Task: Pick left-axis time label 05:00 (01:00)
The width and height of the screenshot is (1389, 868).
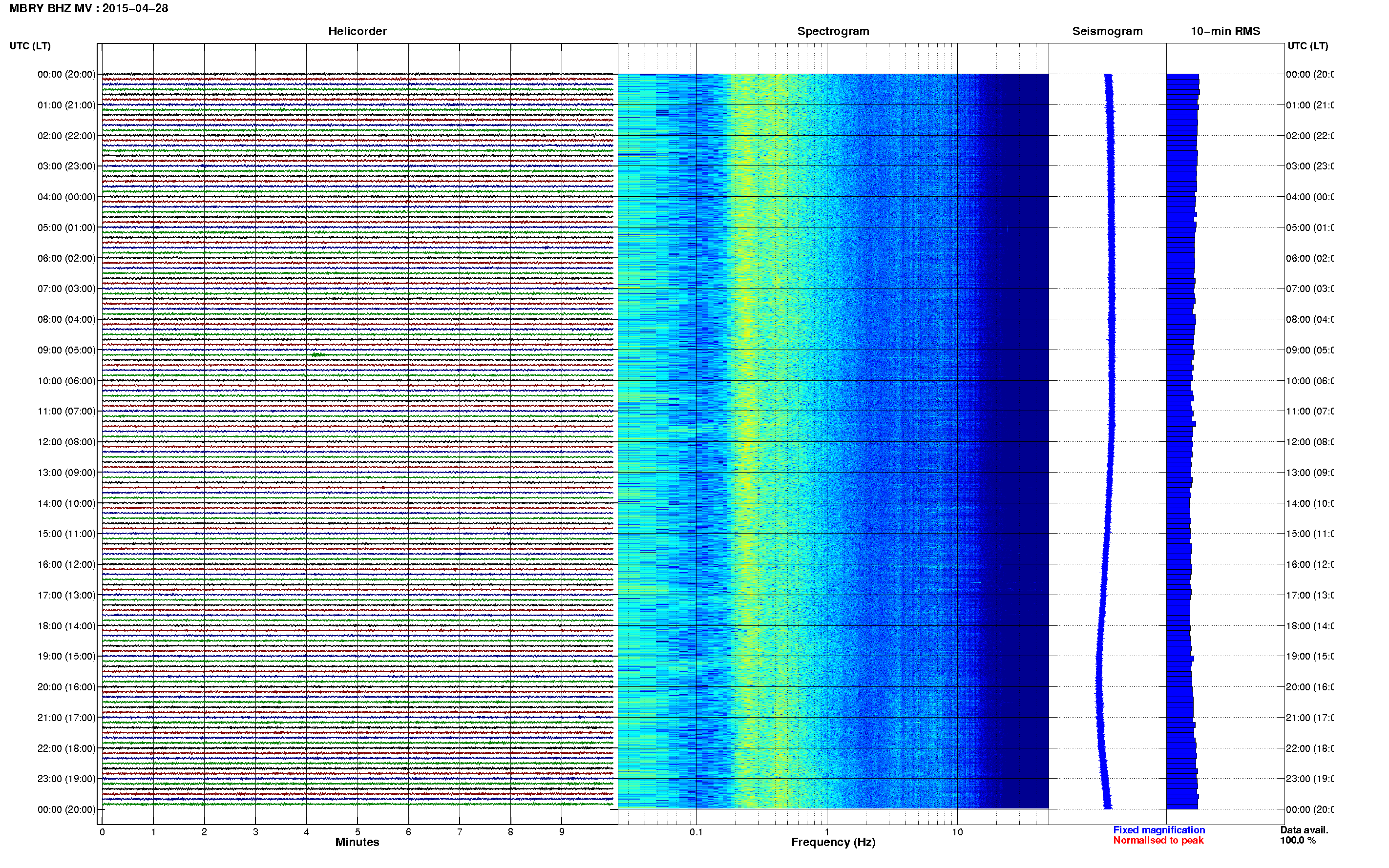Action: tap(66, 228)
